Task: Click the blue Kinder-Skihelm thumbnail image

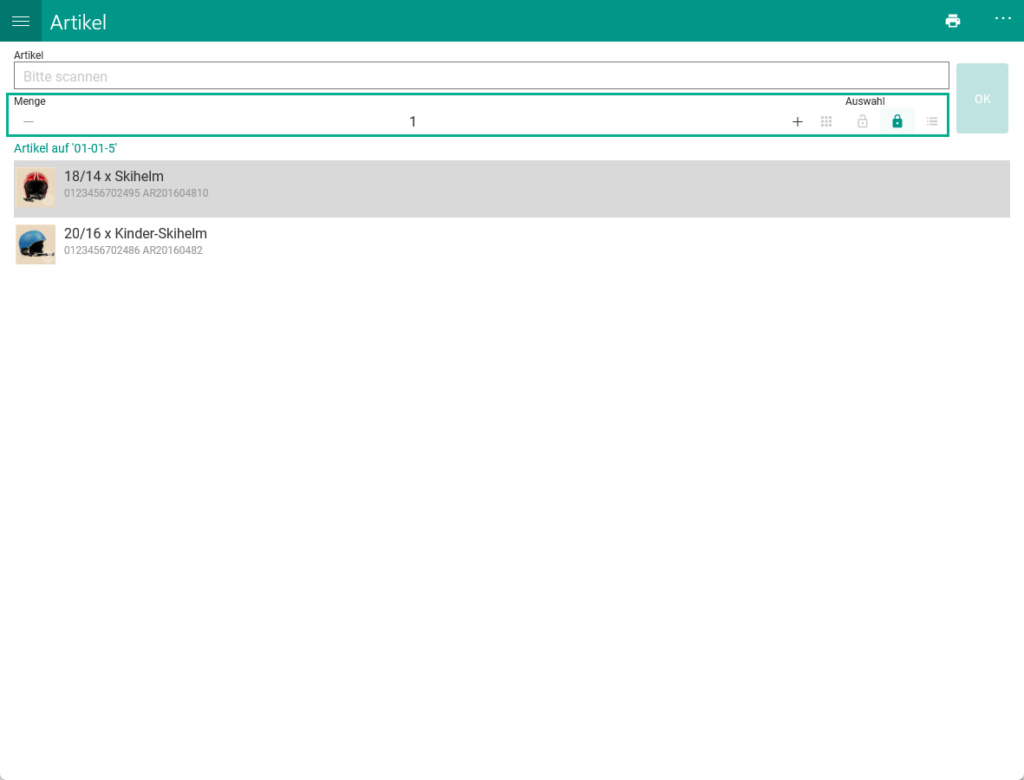Action: [36, 245]
